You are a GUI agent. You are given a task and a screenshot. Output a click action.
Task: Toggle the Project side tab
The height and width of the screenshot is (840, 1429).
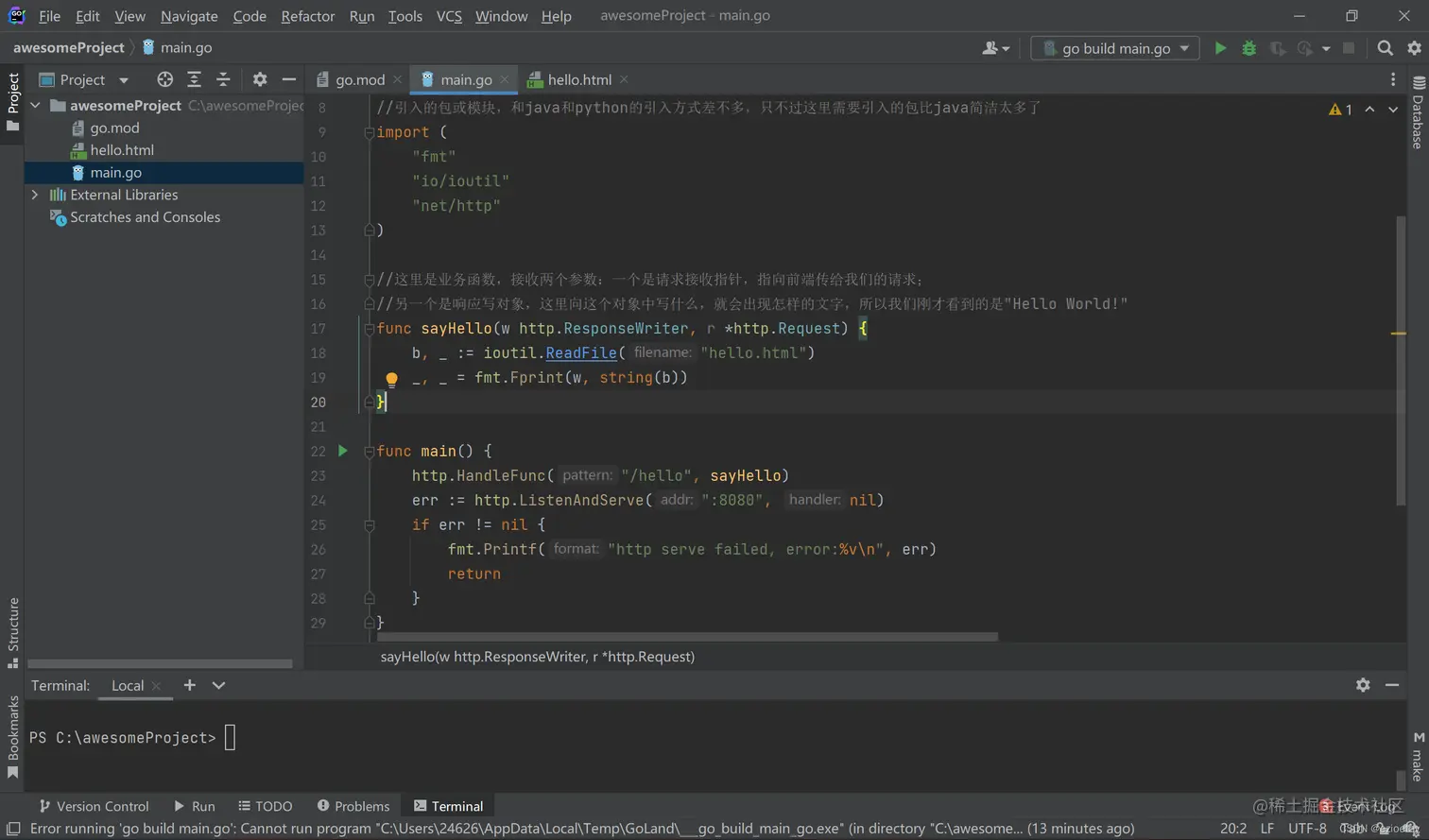(x=13, y=102)
